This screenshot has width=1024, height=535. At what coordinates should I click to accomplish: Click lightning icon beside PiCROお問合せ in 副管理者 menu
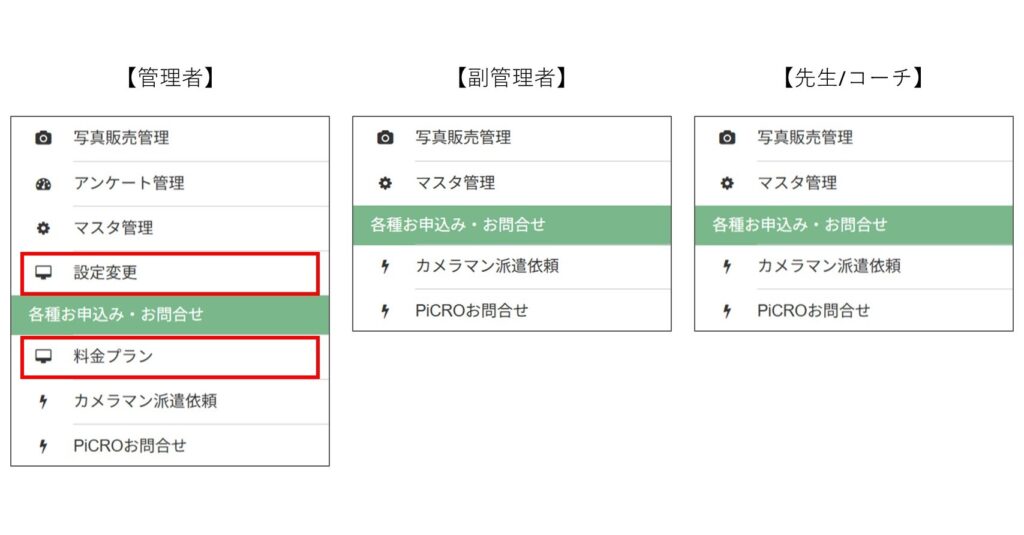pyautogui.click(x=385, y=311)
